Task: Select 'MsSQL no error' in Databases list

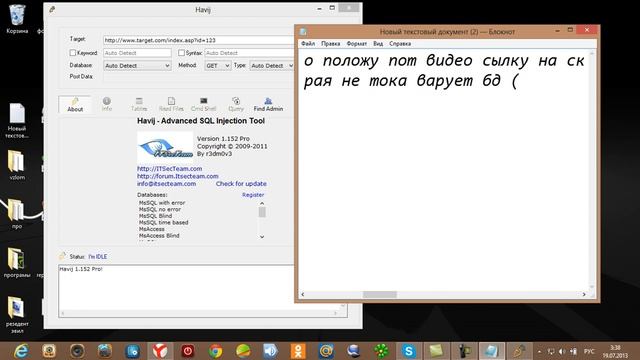Action: [x=160, y=209]
